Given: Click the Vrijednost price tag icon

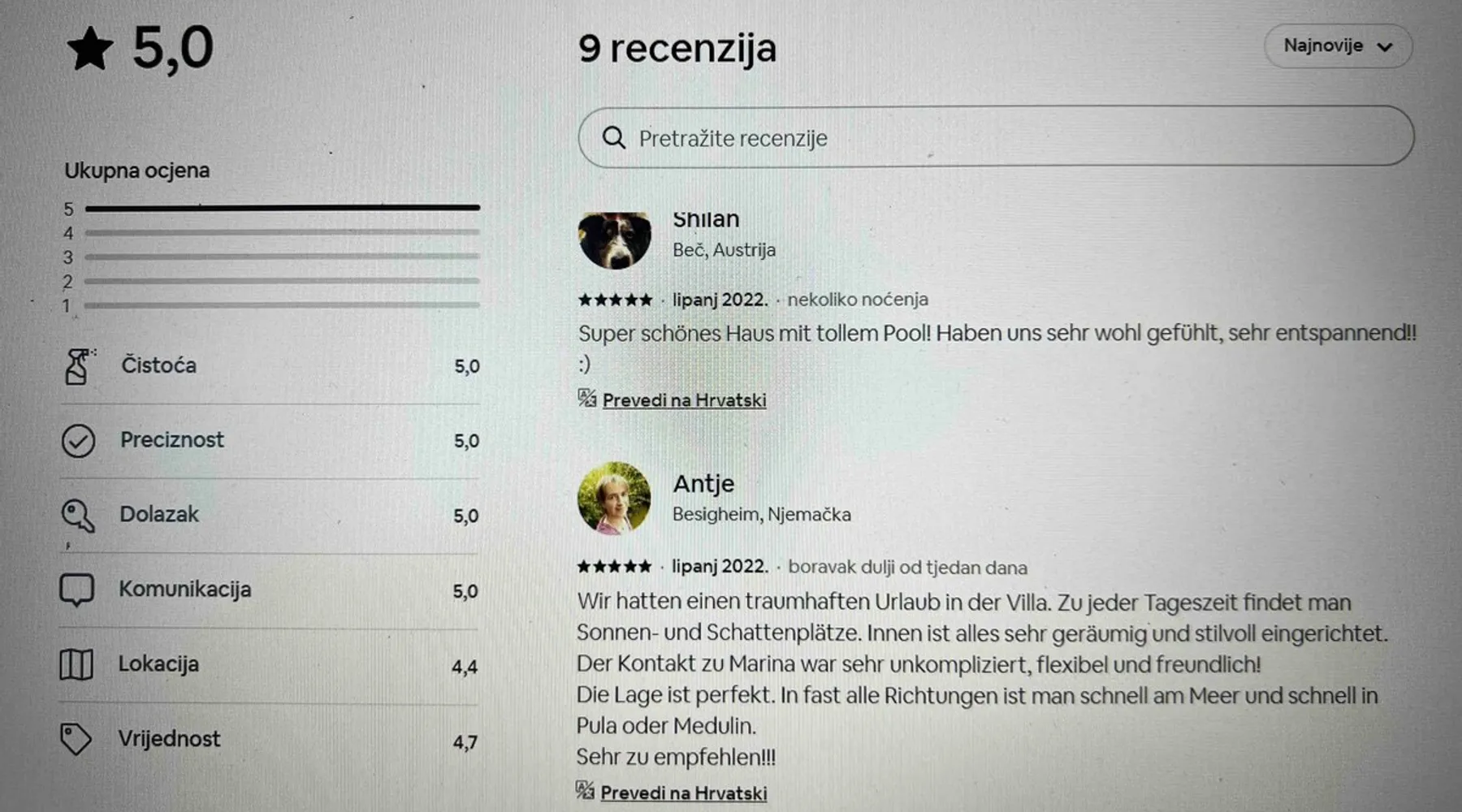Looking at the screenshot, I should click(x=76, y=739).
